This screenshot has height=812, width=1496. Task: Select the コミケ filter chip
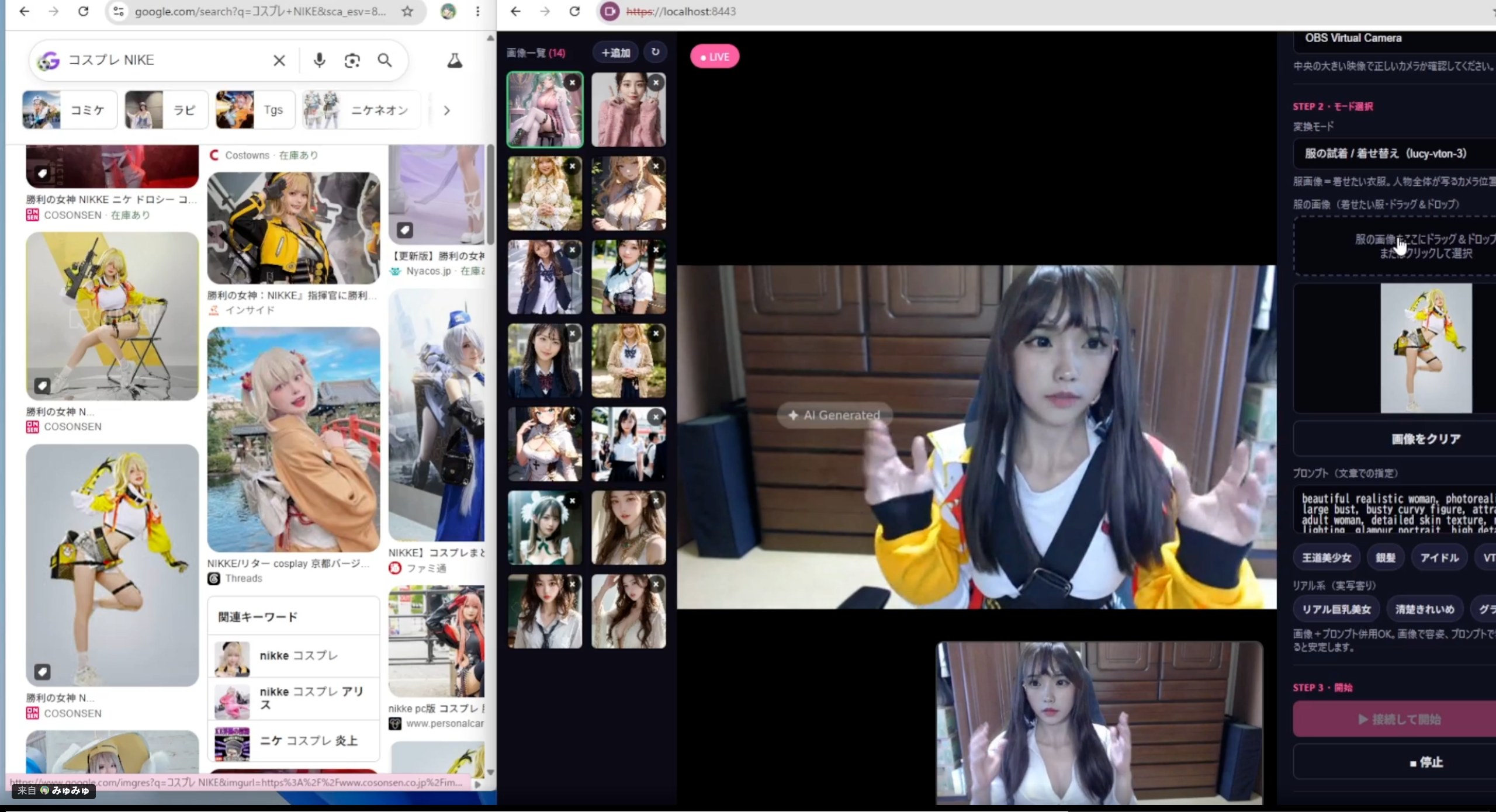tap(70, 110)
